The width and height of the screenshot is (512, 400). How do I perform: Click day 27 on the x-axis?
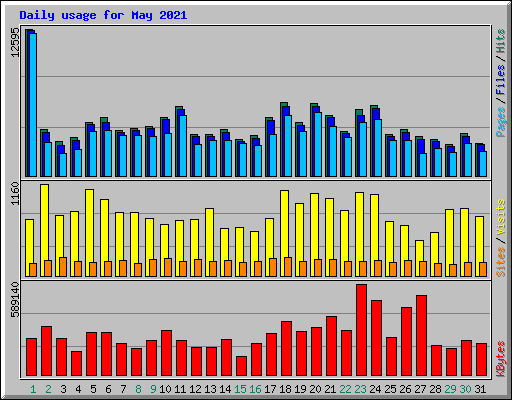[420, 389]
